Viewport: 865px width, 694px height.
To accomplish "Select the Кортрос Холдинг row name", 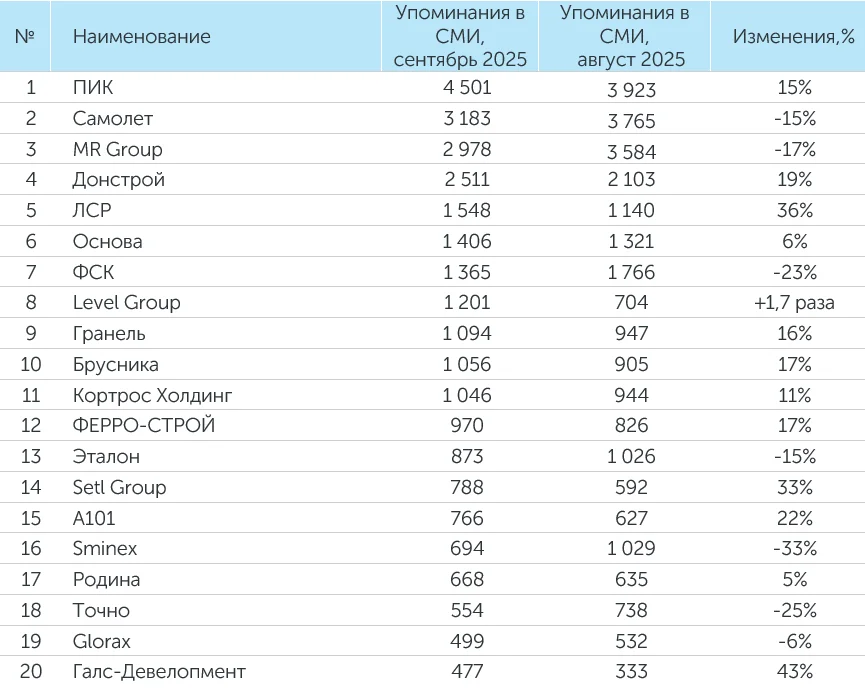I will pos(152,395).
